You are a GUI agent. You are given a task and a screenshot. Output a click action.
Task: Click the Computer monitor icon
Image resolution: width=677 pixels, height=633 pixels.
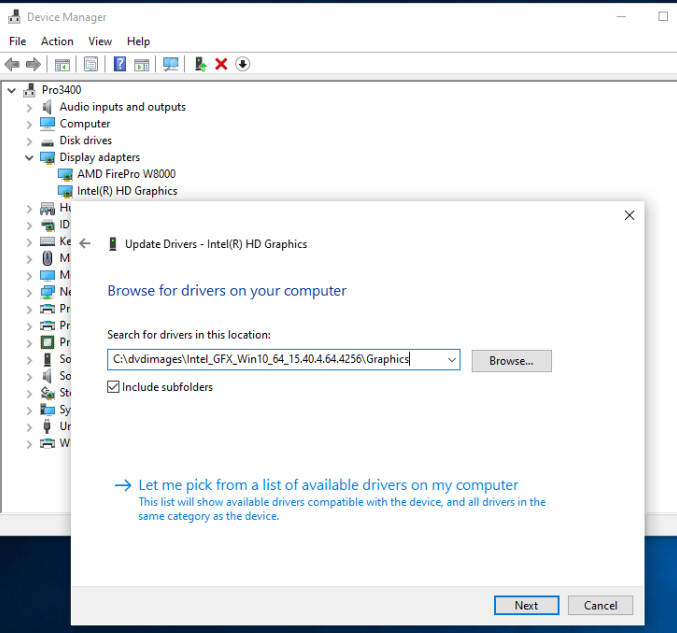point(47,123)
